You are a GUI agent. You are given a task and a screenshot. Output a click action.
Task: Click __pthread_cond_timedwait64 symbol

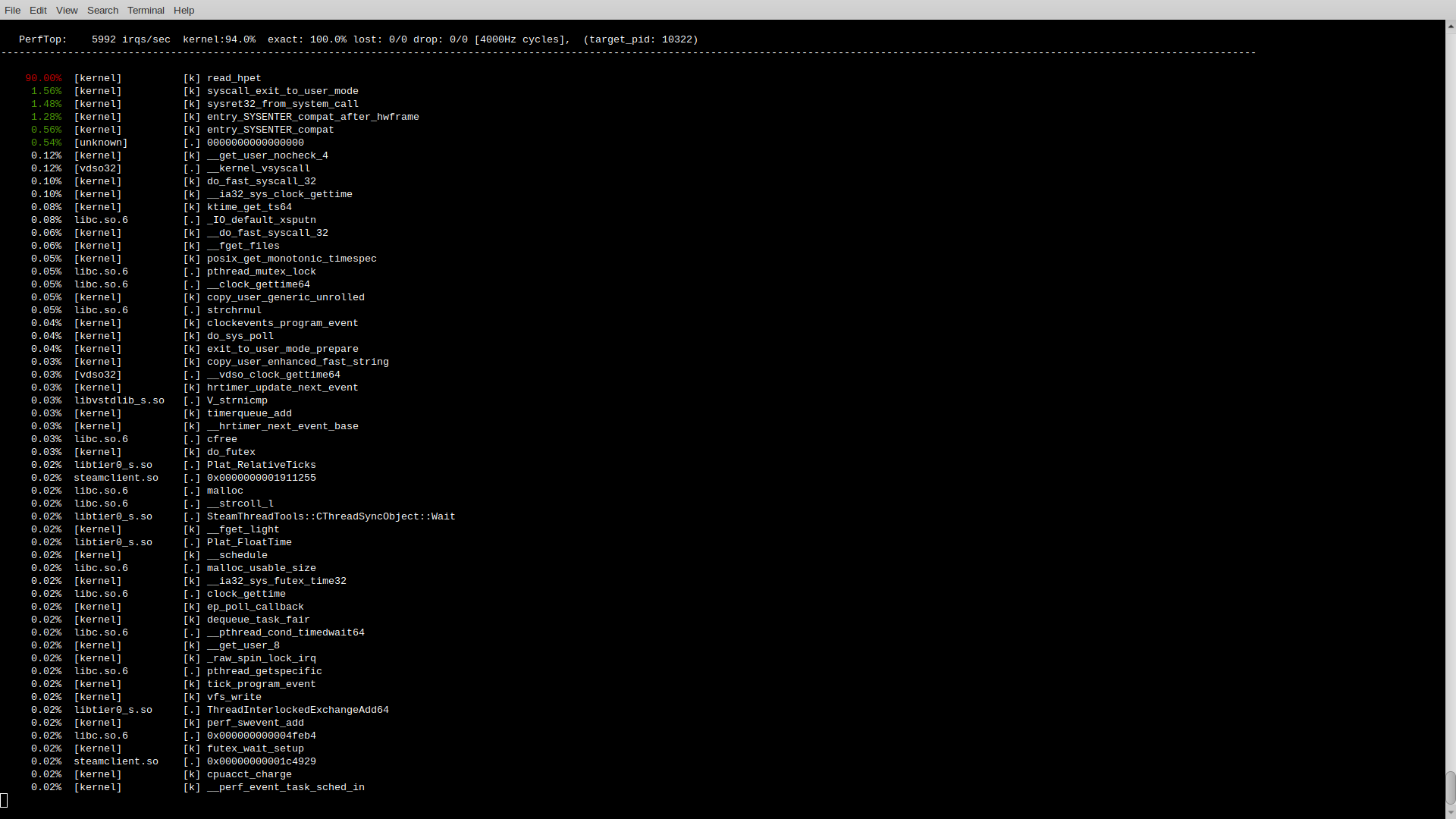coord(285,632)
